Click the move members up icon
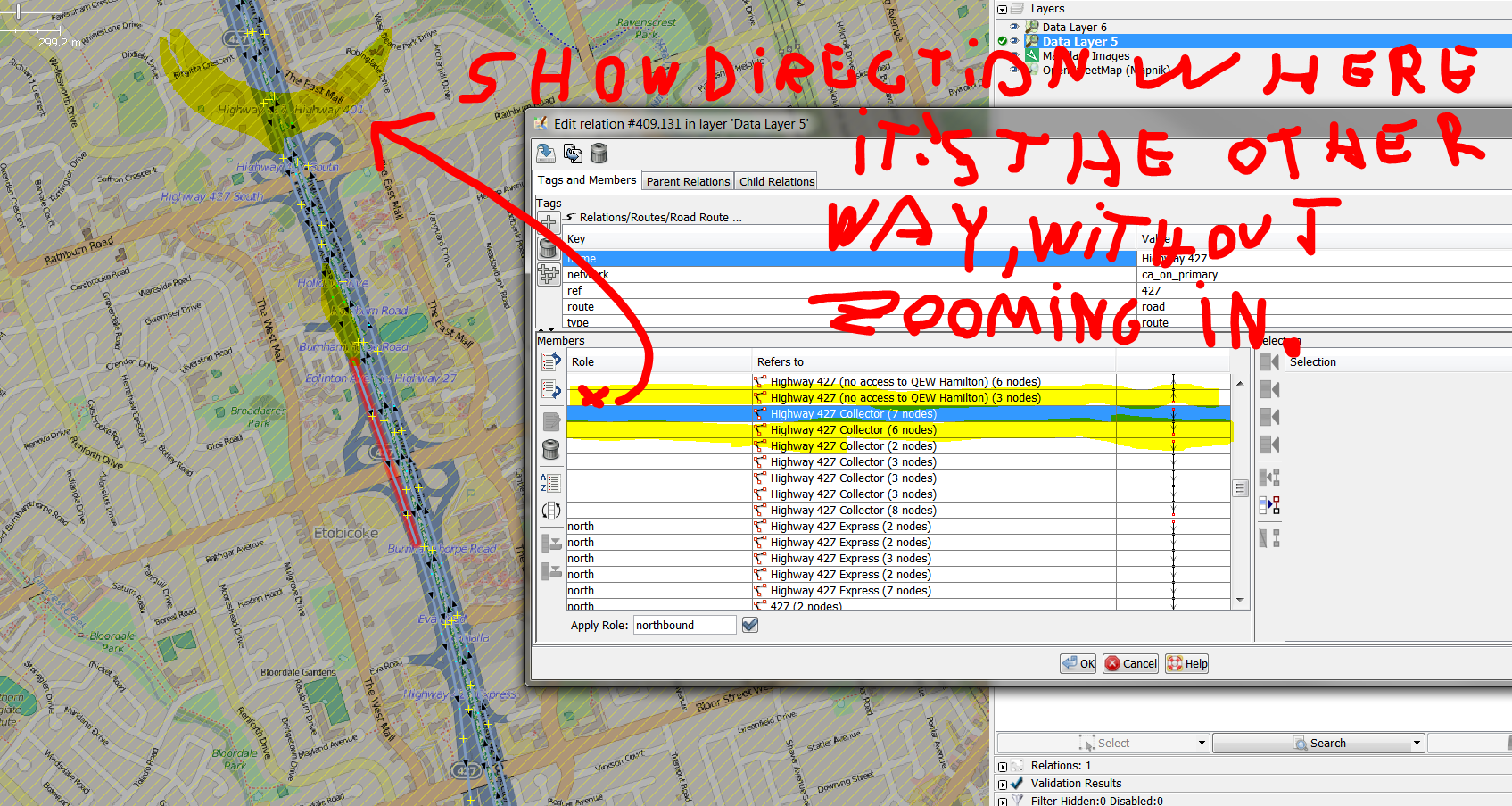 point(551,361)
